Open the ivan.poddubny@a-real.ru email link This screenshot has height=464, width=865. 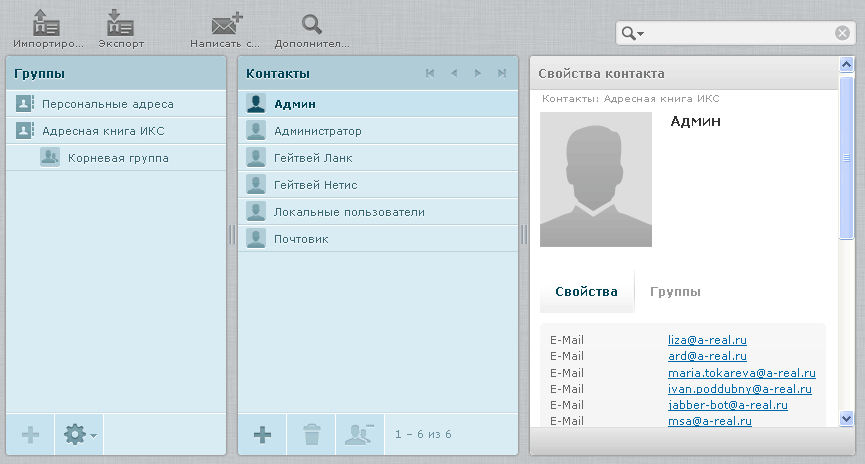(739, 389)
